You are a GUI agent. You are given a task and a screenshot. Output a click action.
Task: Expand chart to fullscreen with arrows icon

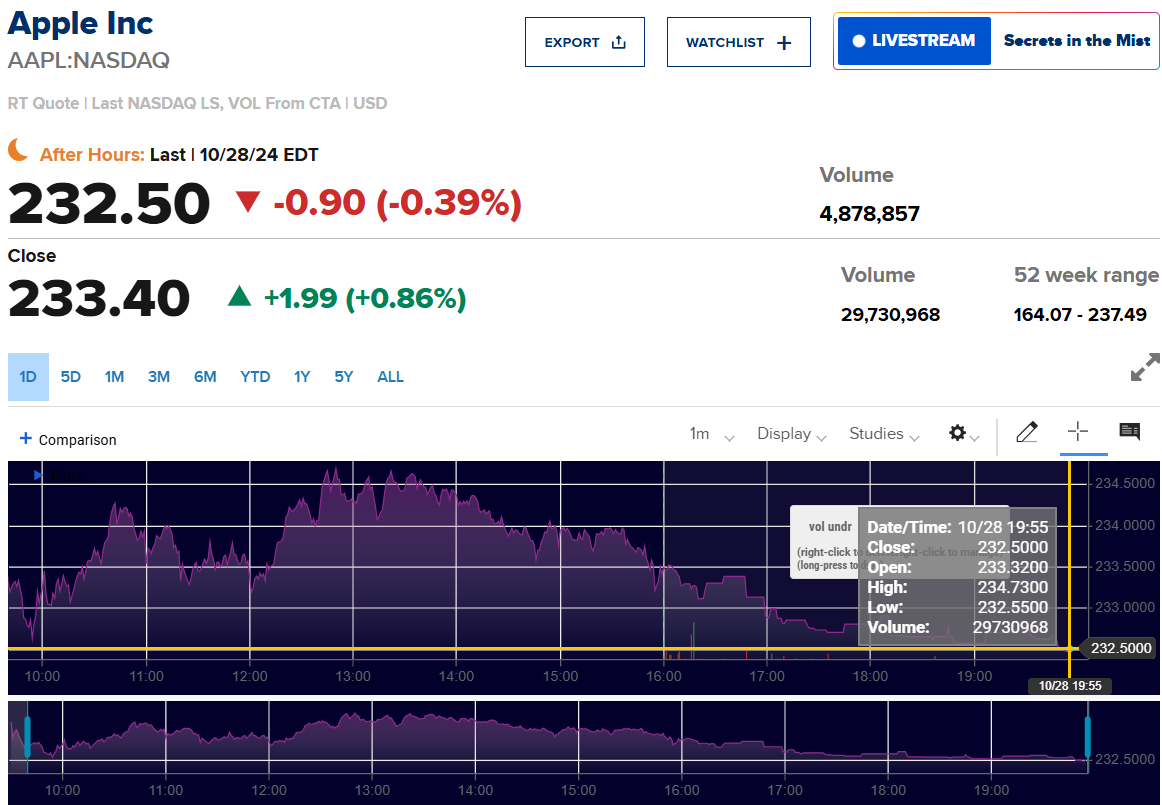(x=1145, y=368)
